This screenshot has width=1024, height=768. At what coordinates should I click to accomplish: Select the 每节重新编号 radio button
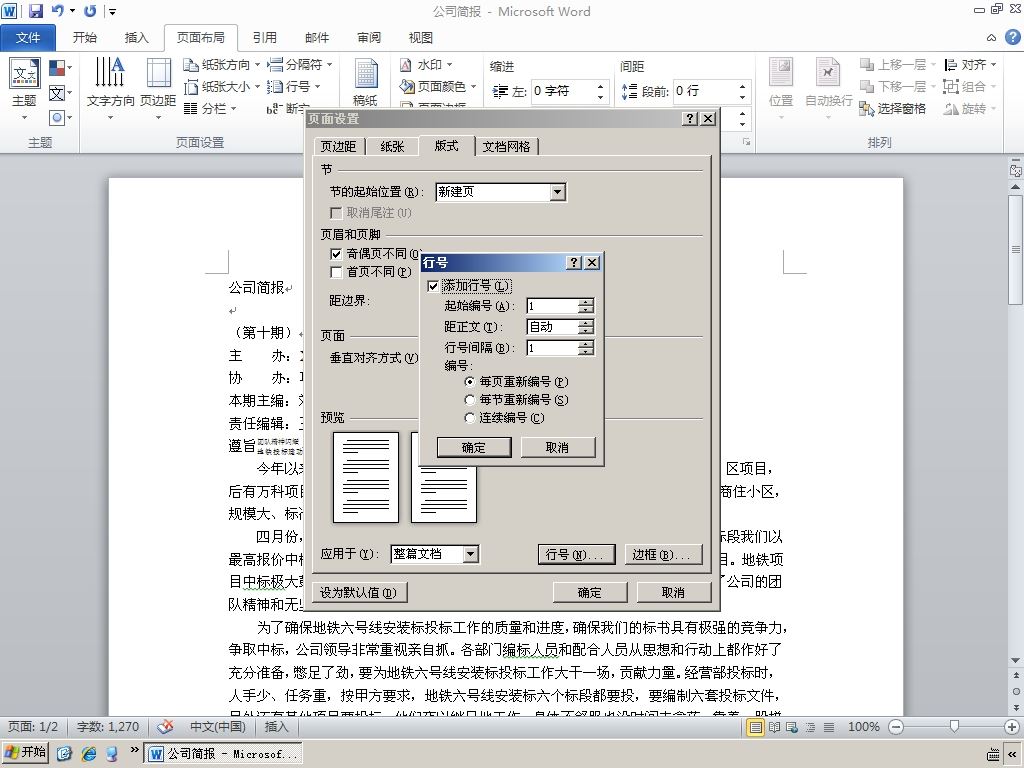pos(469,400)
